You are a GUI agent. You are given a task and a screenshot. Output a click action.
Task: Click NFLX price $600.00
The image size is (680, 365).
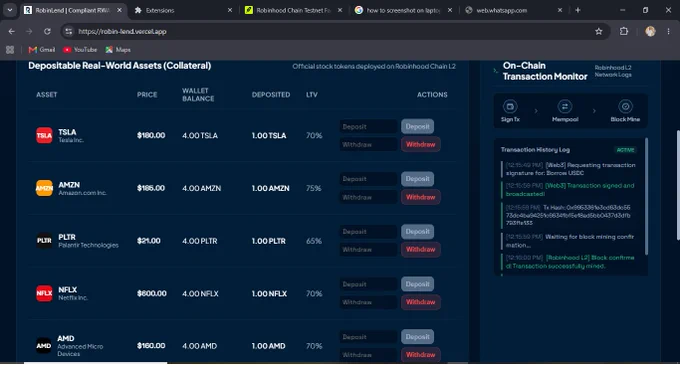pos(151,293)
